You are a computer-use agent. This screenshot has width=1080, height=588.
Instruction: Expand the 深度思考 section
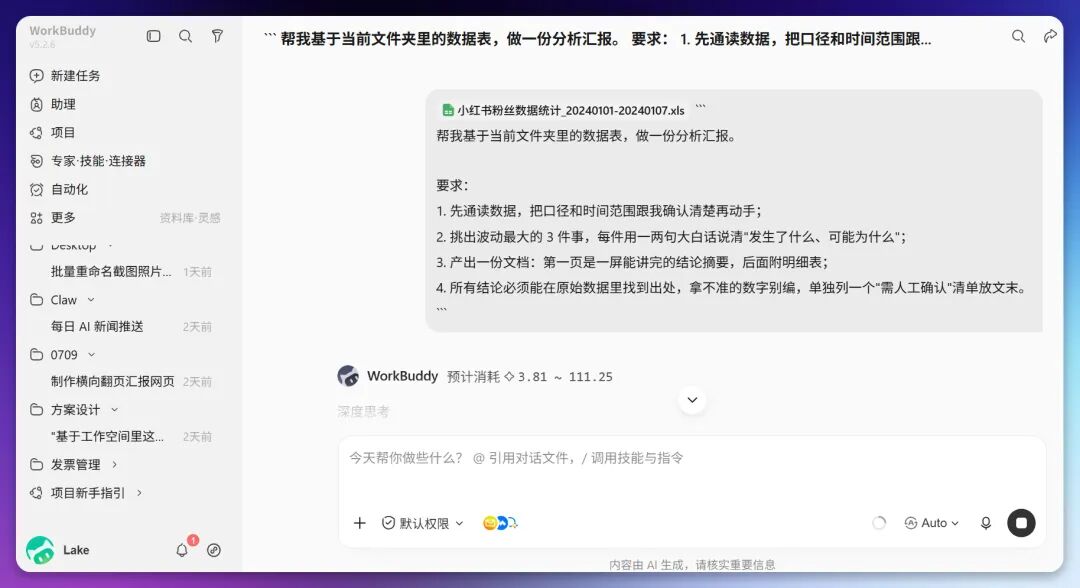363,412
